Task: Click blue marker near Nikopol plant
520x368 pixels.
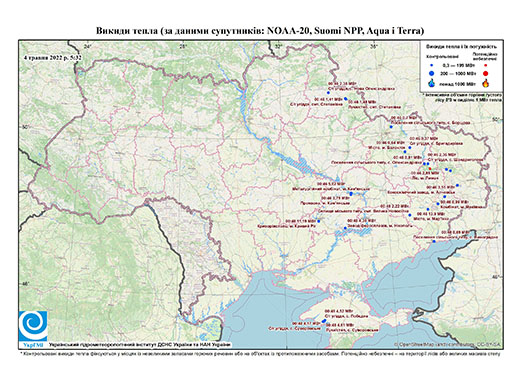Action: tap(345, 228)
